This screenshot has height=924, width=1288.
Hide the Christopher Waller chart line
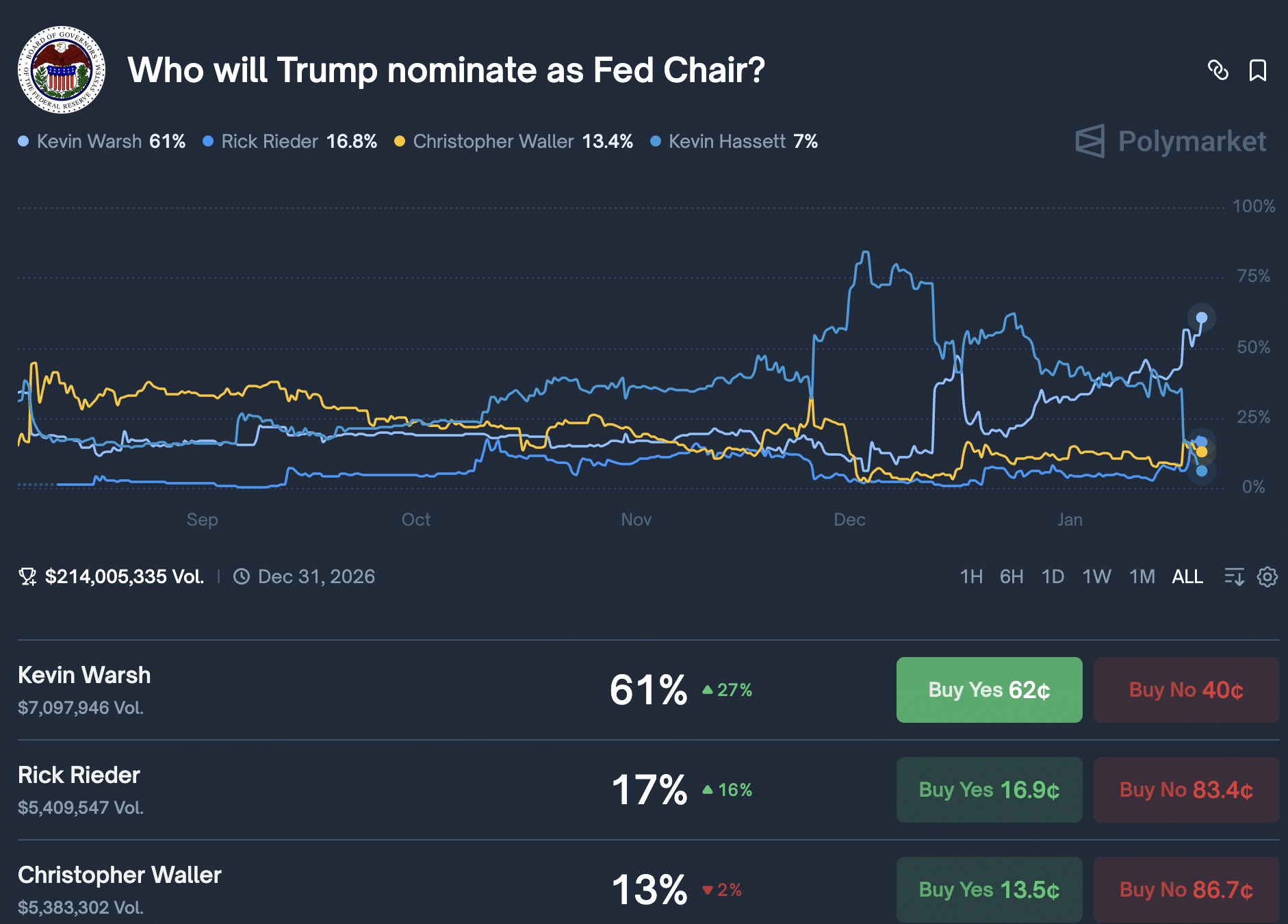point(493,142)
